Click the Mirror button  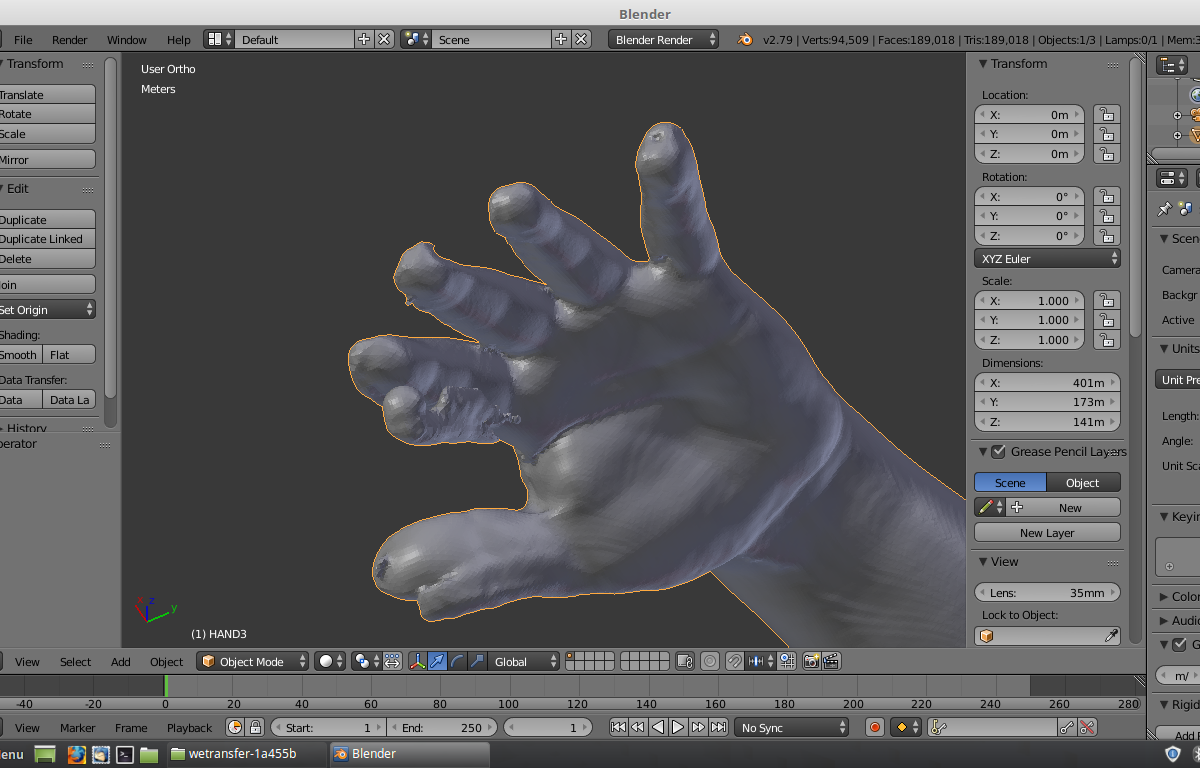click(x=46, y=159)
